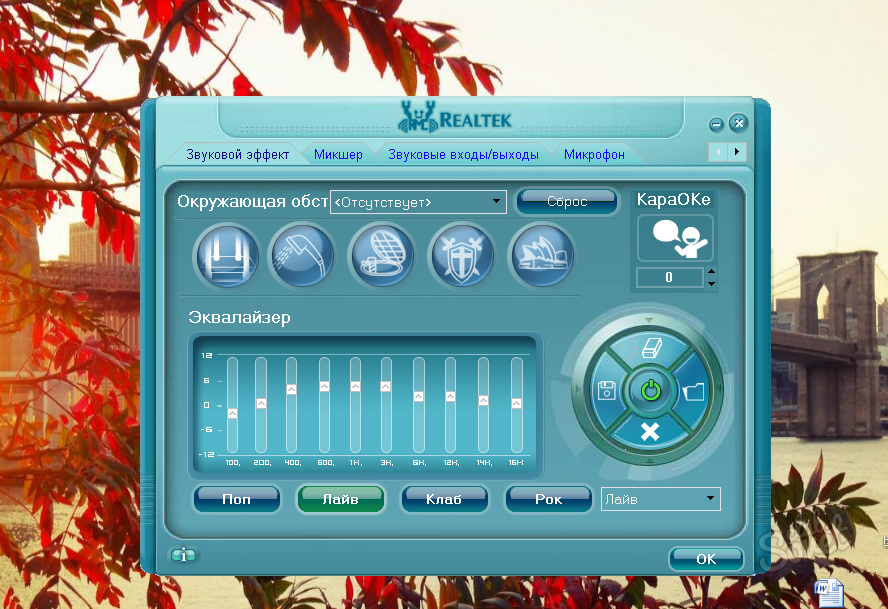Enable the Поп equalizer preset
888x609 pixels.
tap(236, 499)
